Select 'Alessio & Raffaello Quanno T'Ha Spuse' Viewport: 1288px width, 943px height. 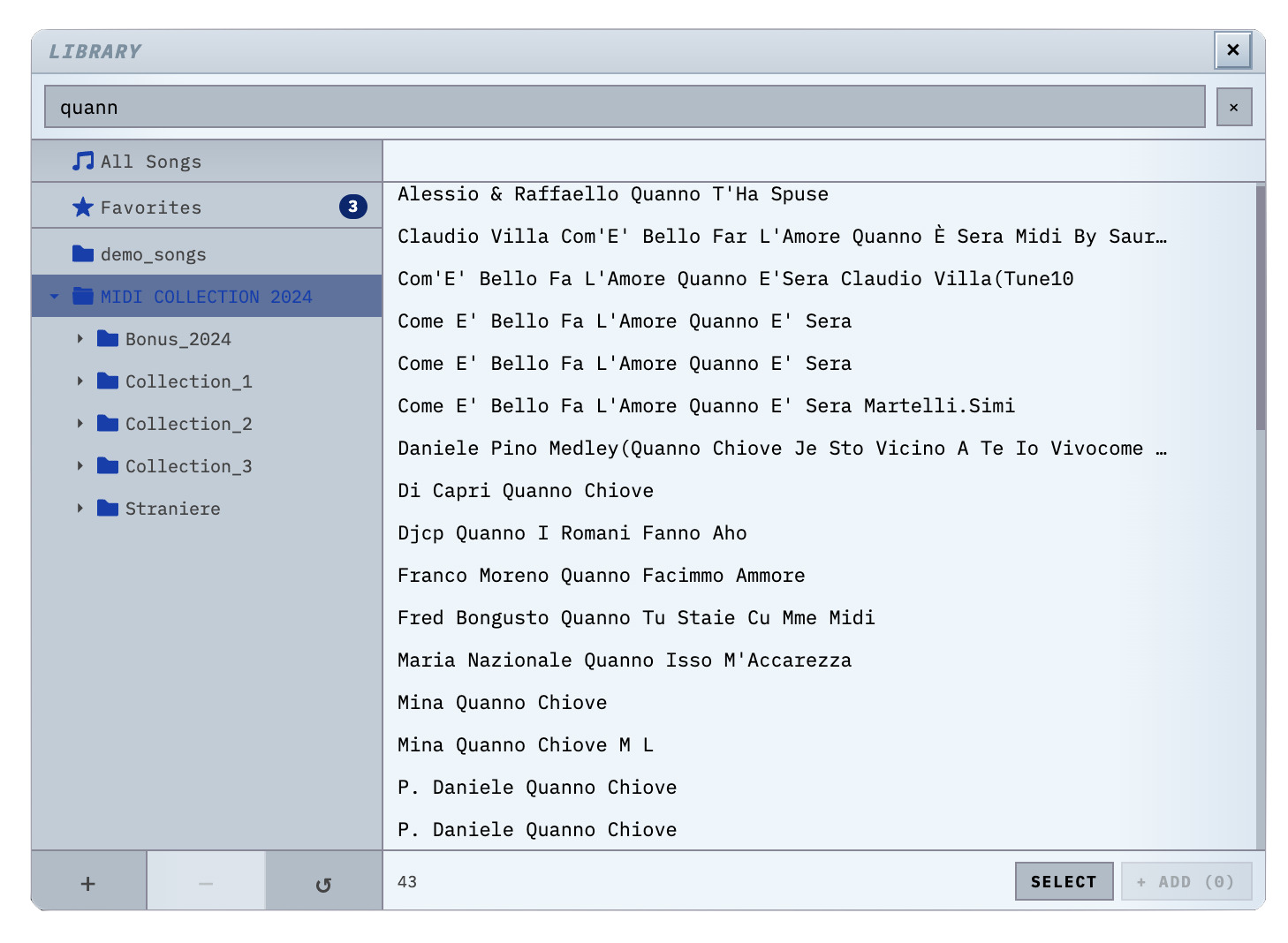[820, 194]
